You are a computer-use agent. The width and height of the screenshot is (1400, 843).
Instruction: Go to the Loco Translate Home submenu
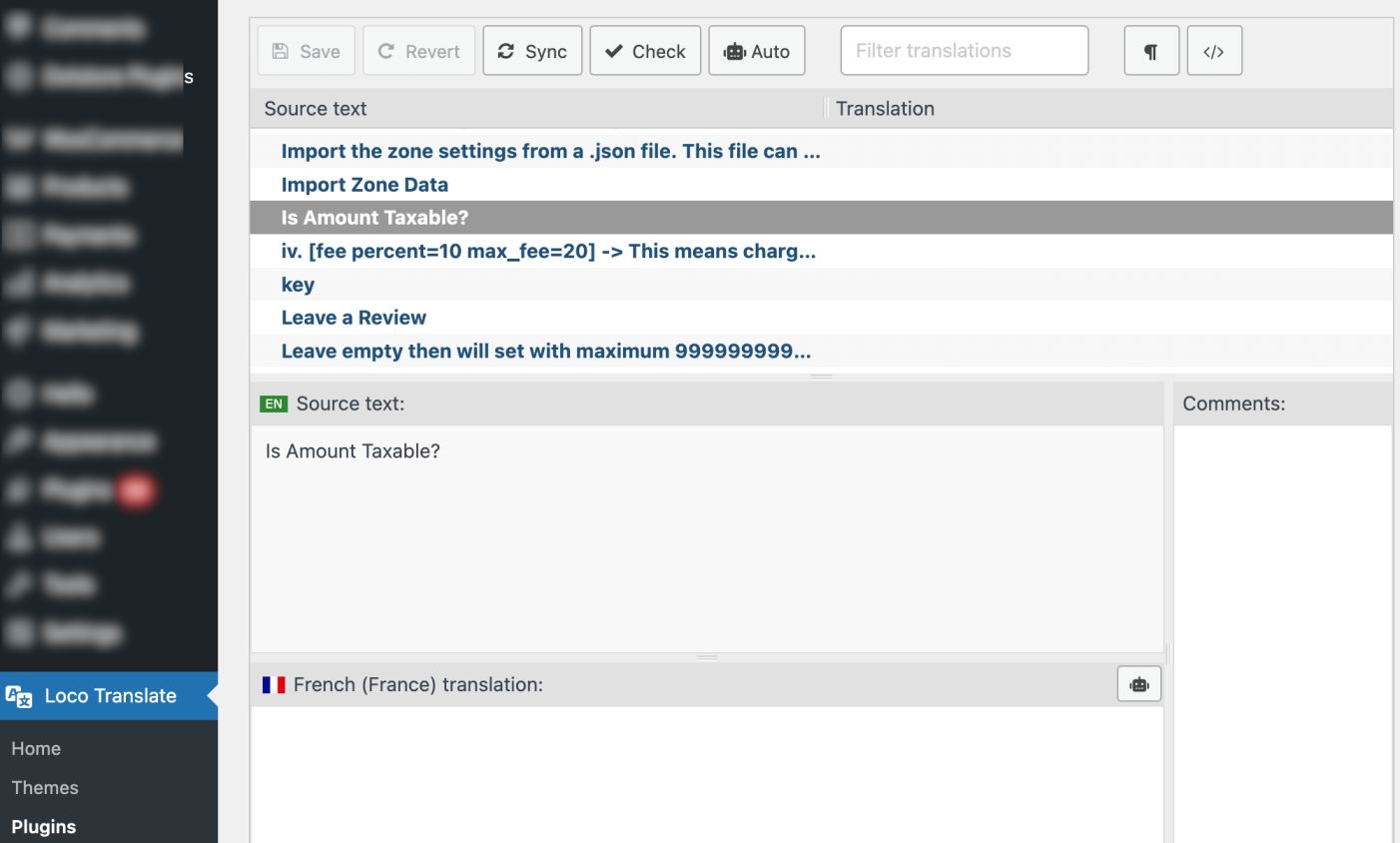tap(36, 748)
